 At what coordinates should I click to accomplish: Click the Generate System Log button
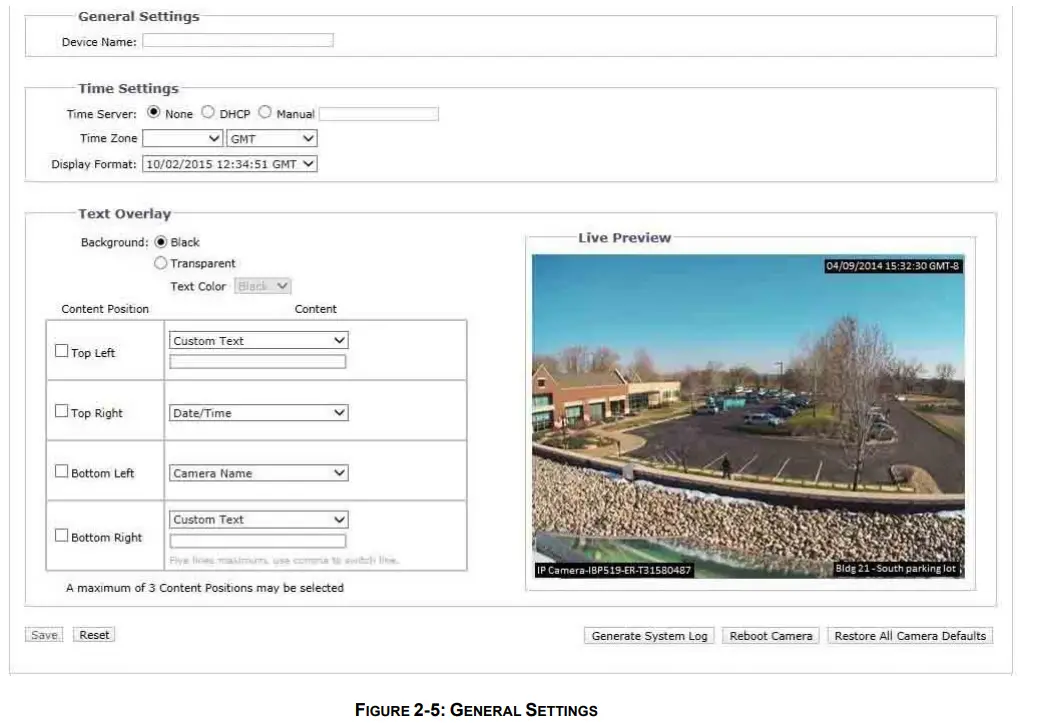click(648, 635)
